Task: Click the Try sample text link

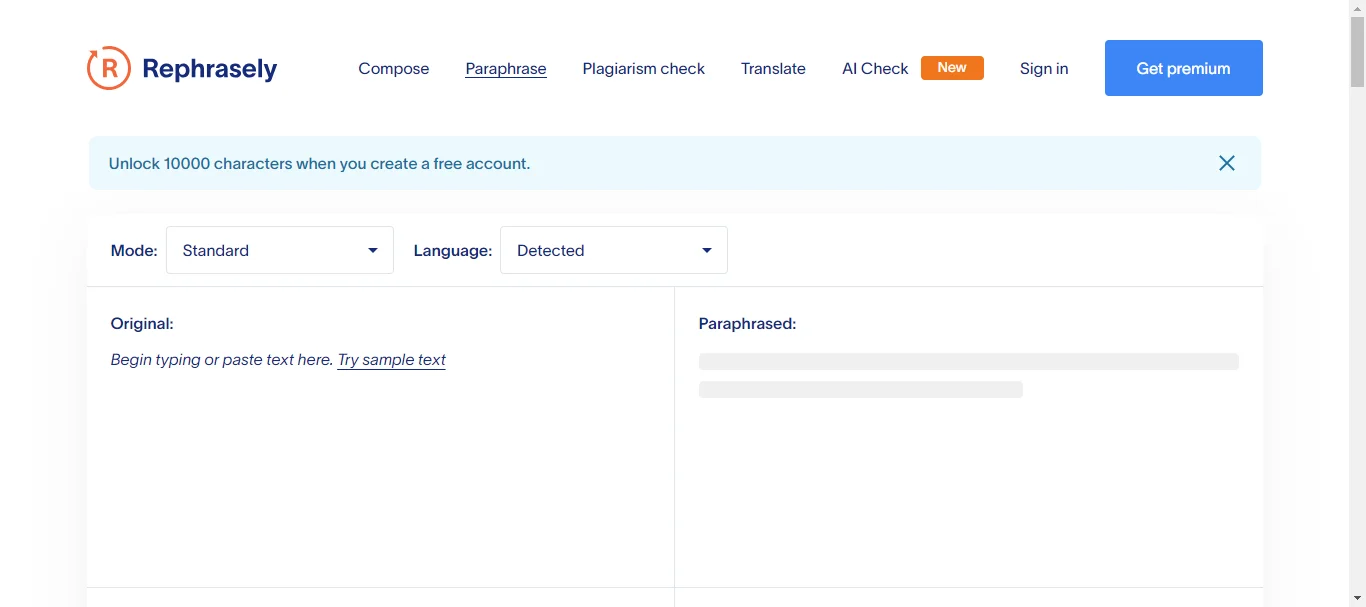Action: (x=392, y=360)
